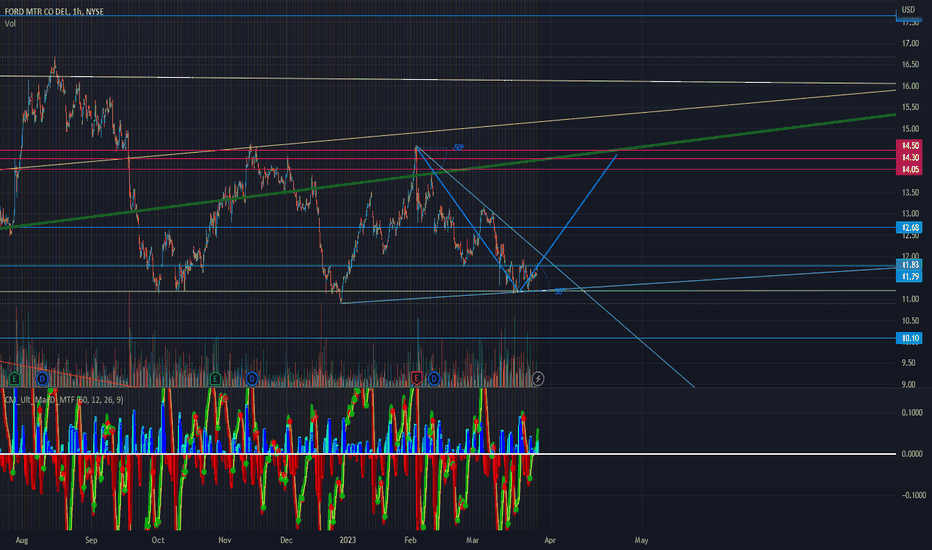This screenshot has height=550, width=932.
Task: Select the 11.79 blue price label
Action: tap(909, 276)
